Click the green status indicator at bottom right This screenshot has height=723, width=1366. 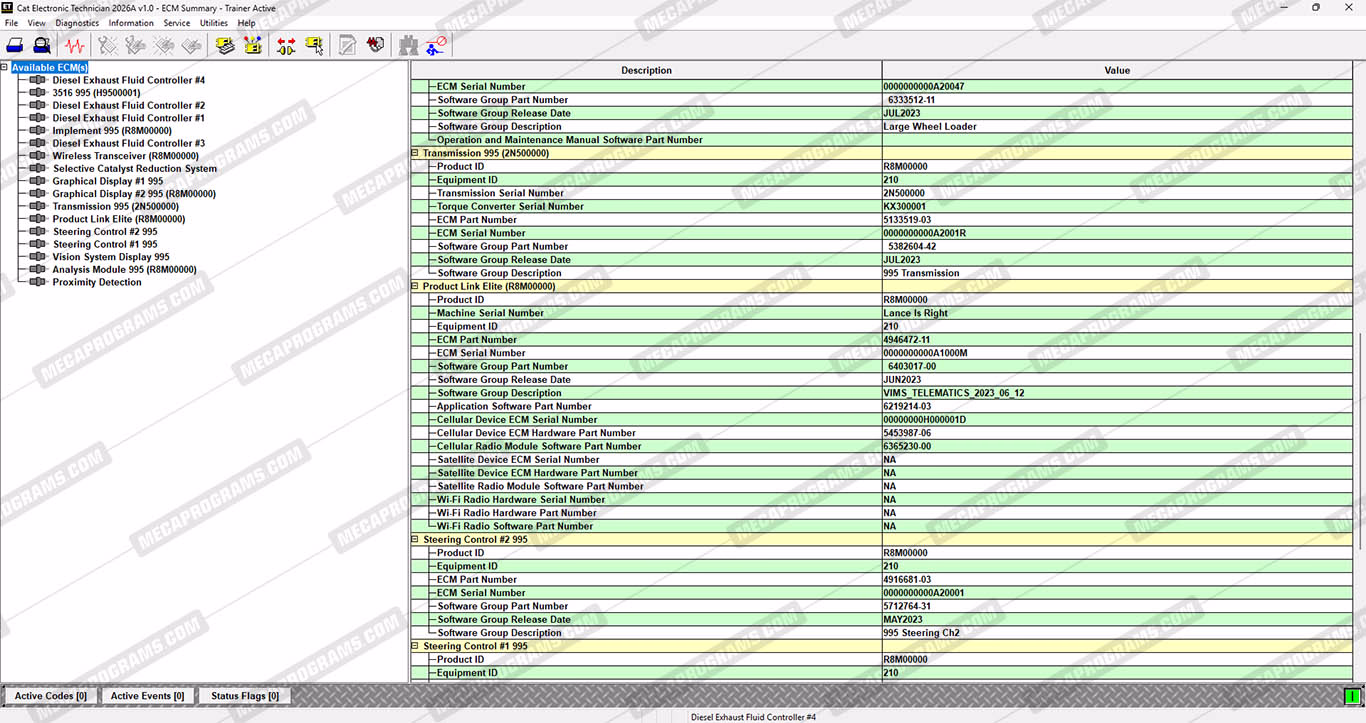point(1352,696)
